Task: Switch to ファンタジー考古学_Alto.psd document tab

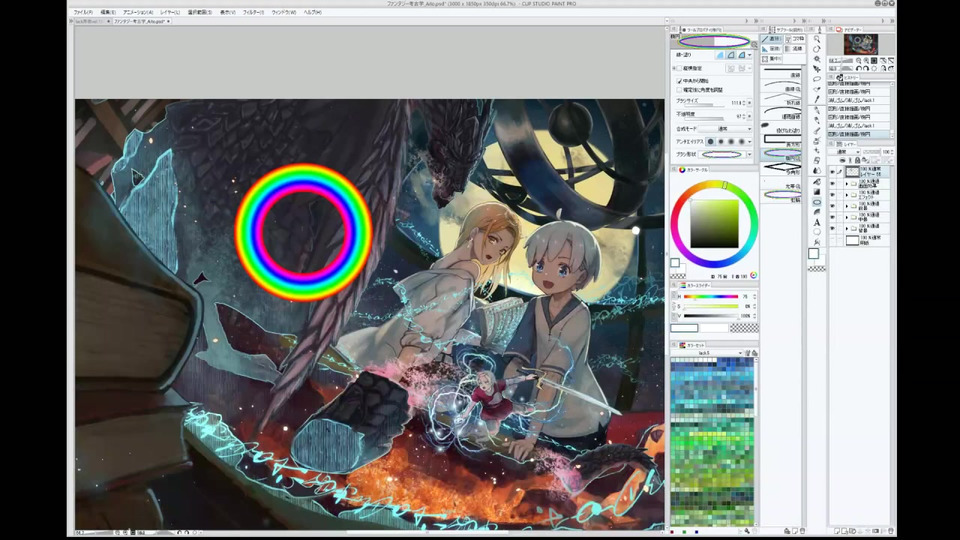Action: pyautogui.click(x=141, y=21)
